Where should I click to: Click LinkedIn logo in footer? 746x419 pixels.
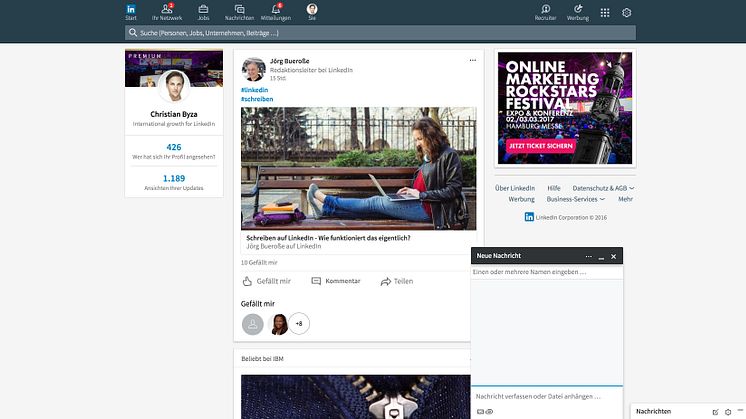(x=529, y=217)
